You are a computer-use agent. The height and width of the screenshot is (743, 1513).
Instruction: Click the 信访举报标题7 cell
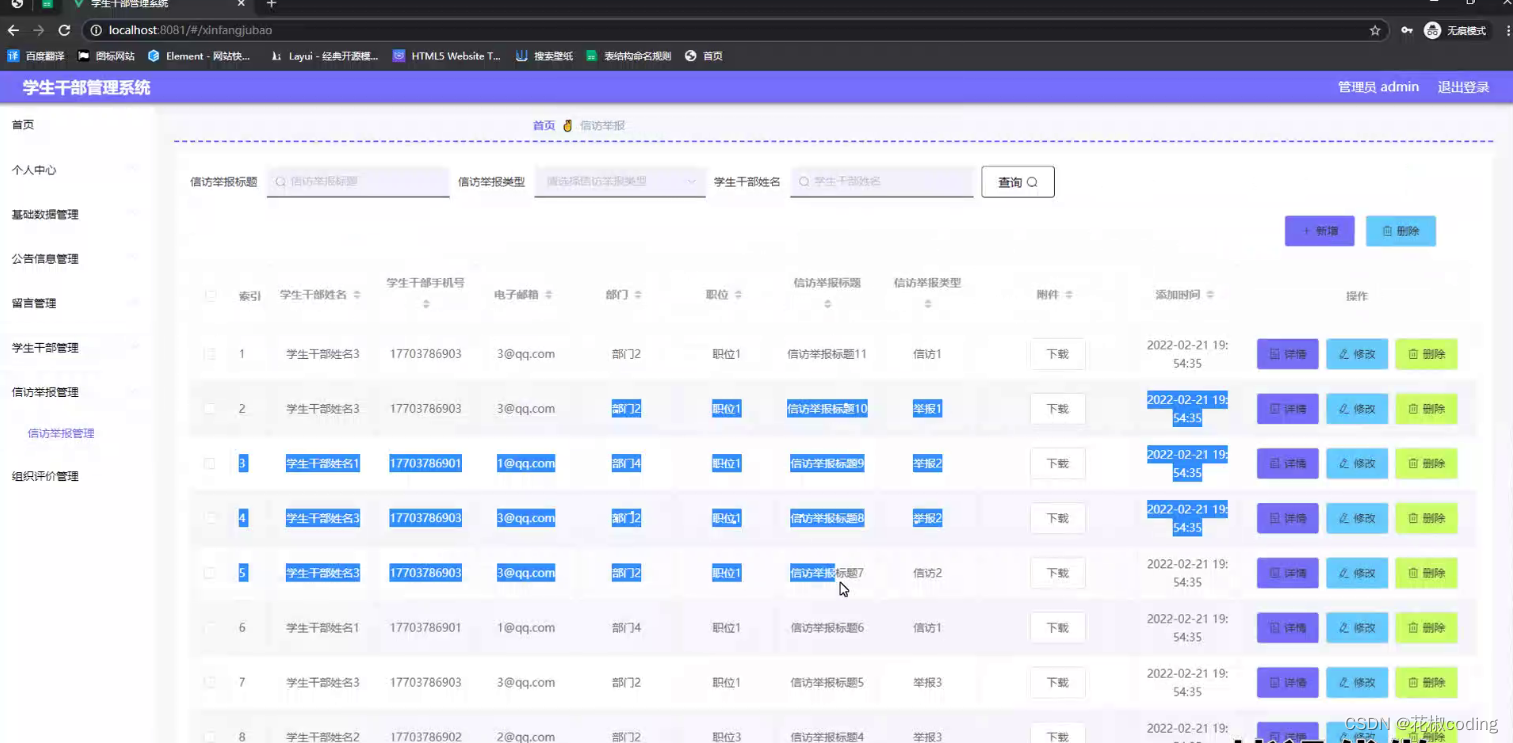pos(827,573)
